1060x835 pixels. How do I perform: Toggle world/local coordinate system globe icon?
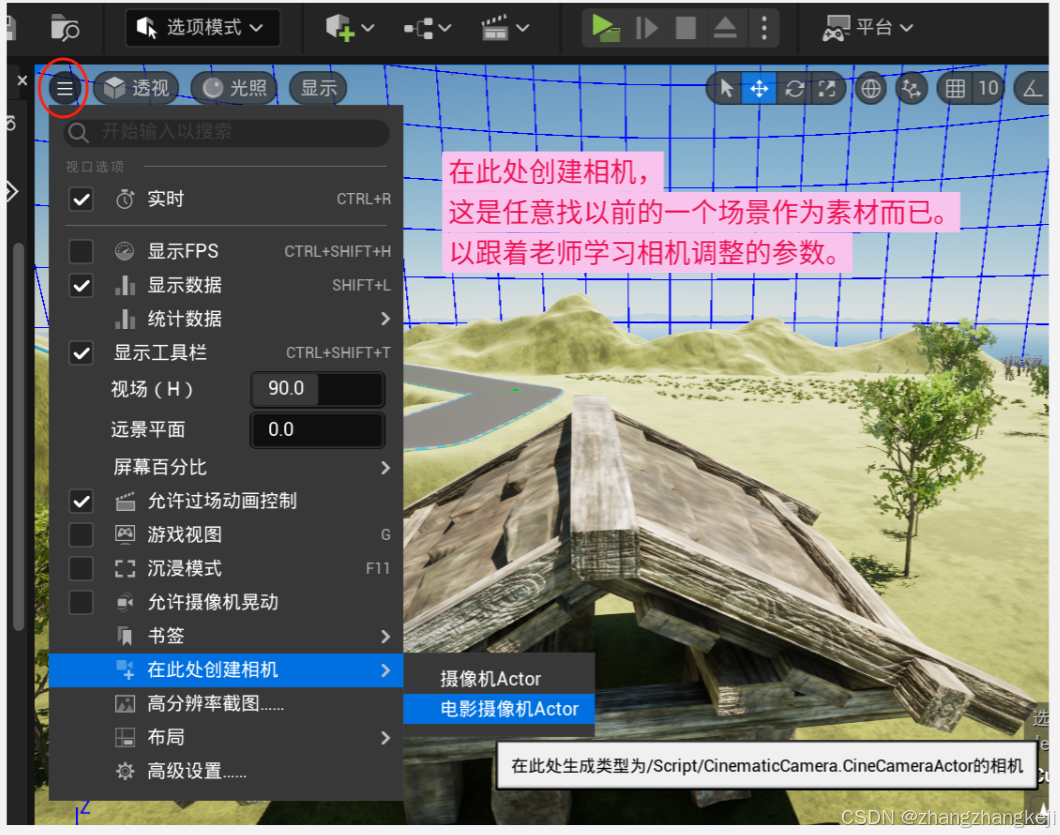[x=870, y=89]
